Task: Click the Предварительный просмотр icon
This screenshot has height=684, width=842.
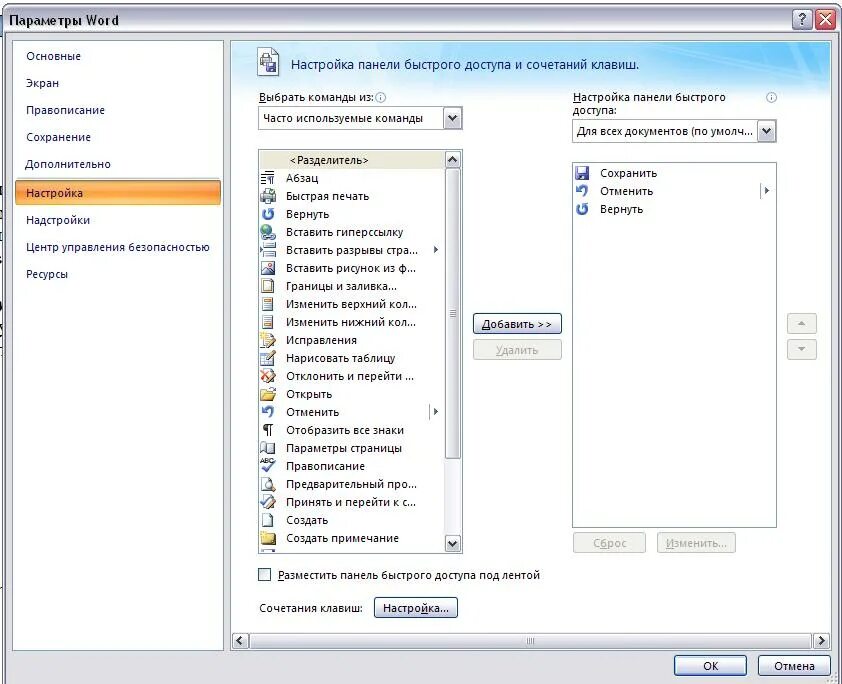Action: [267, 484]
